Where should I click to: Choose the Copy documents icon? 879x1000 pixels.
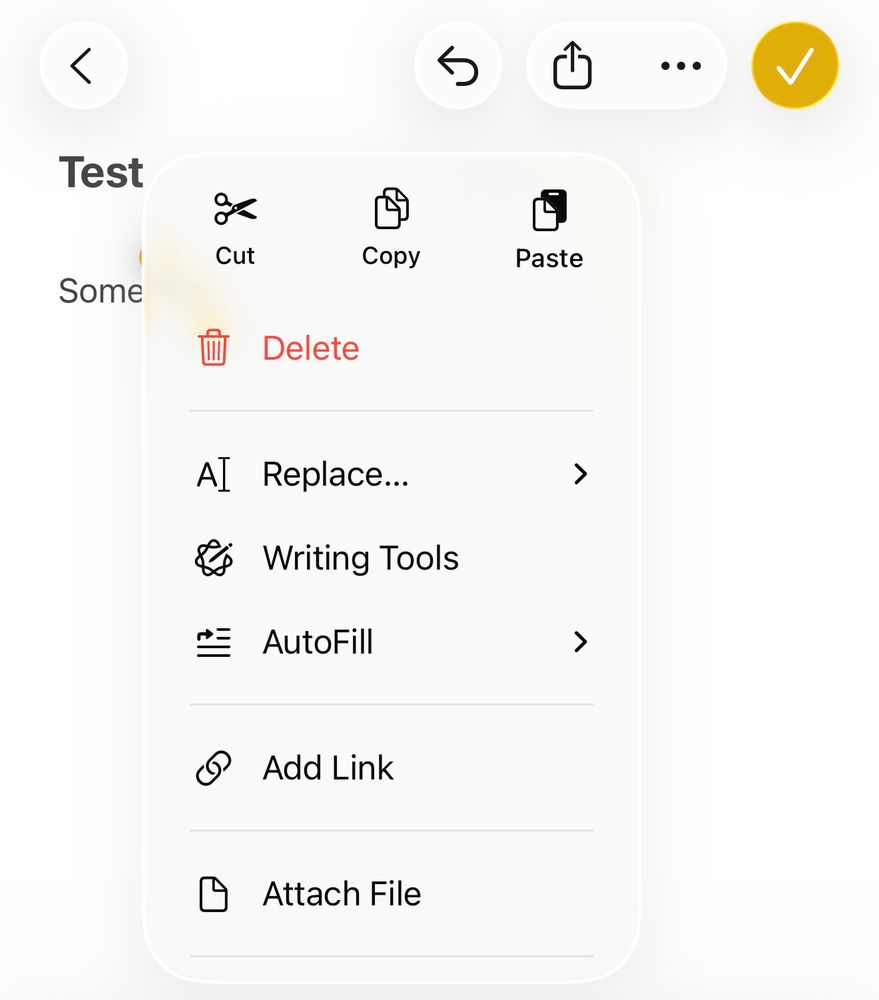391,209
